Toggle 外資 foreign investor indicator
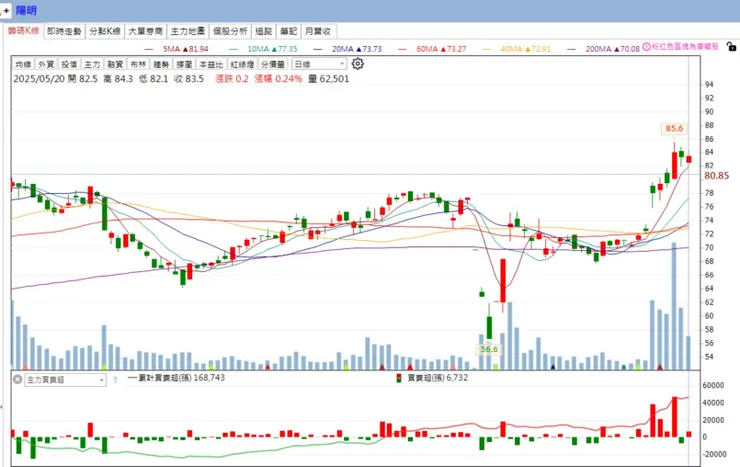Image resolution: width=740 pixels, height=467 pixels. coord(46,64)
